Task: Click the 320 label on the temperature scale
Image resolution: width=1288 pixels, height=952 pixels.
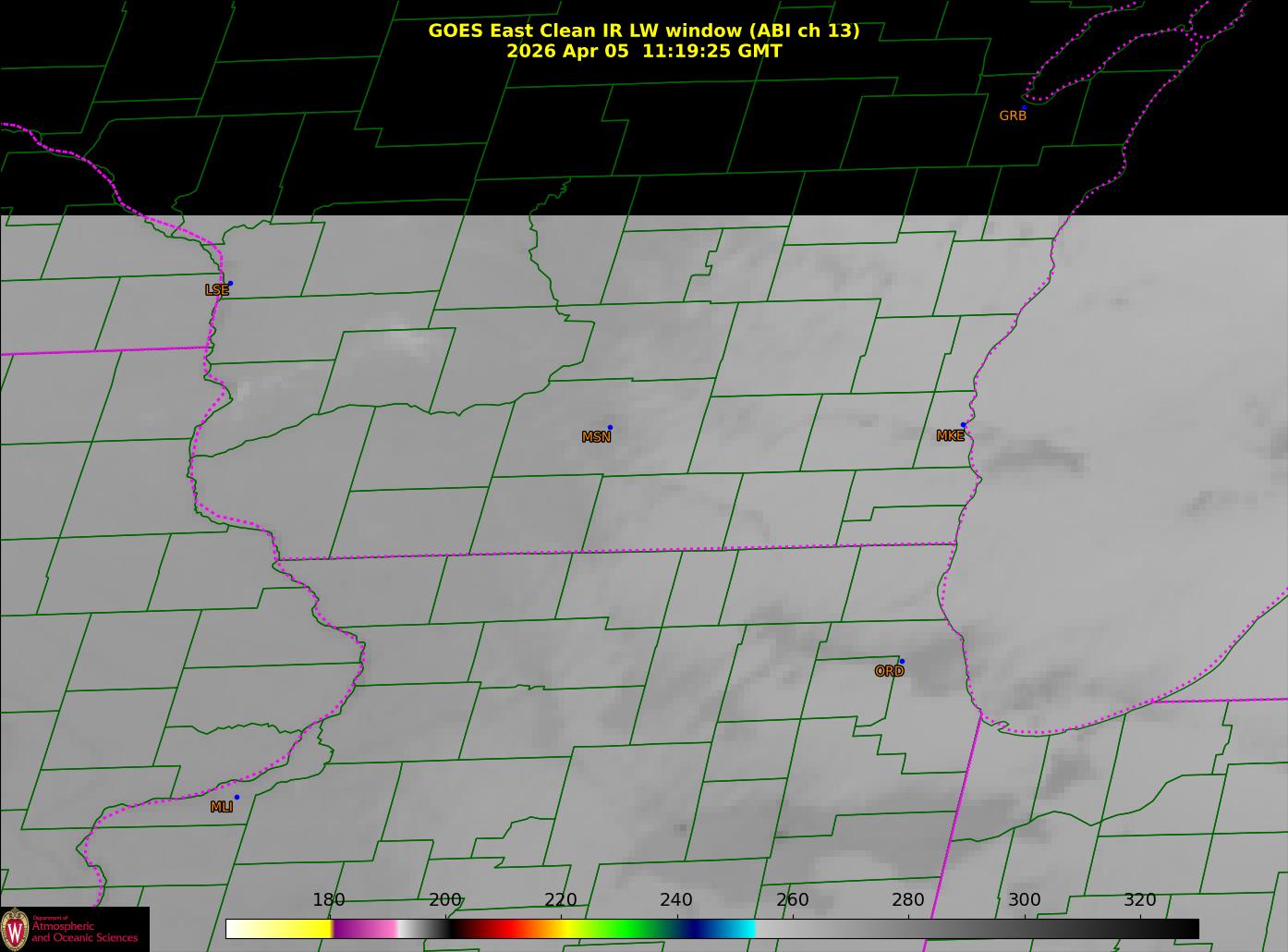Action: (x=1139, y=900)
